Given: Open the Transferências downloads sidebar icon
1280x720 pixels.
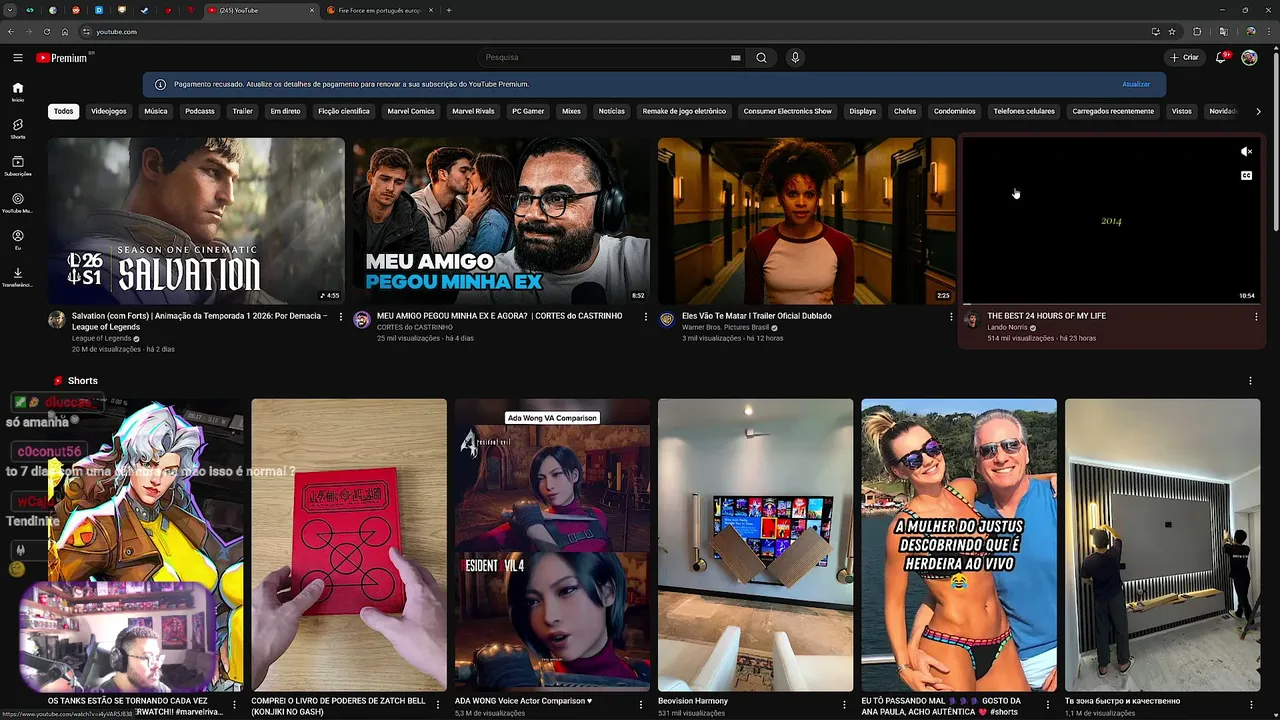Looking at the screenshot, I should click(x=18, y=277).
